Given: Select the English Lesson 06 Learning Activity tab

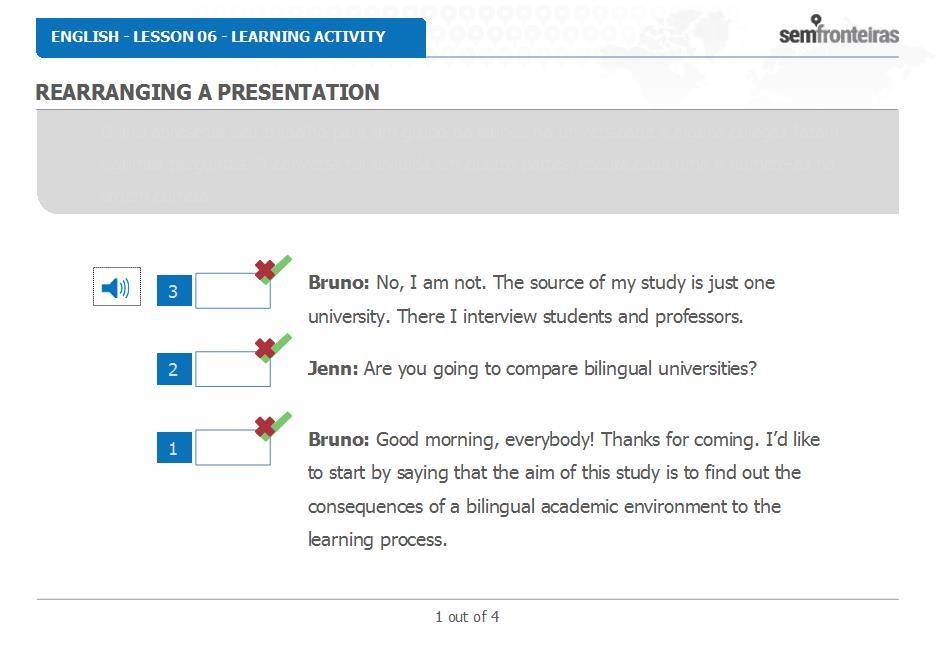Looking at the screenshot, I should tap(231, 37).
